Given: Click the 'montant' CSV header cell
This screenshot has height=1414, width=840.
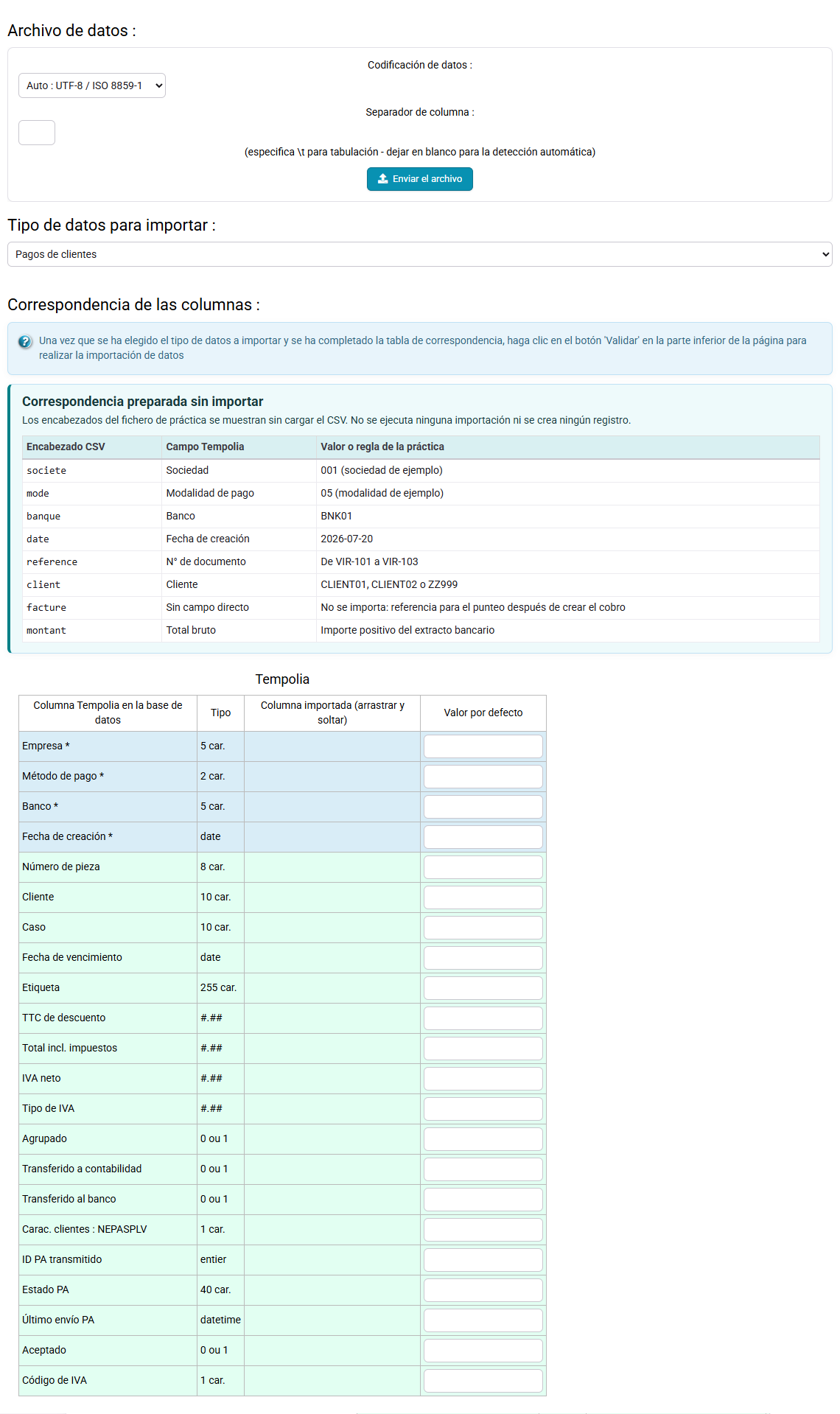Looking at the screenshot, I should (x=92, y=630).
